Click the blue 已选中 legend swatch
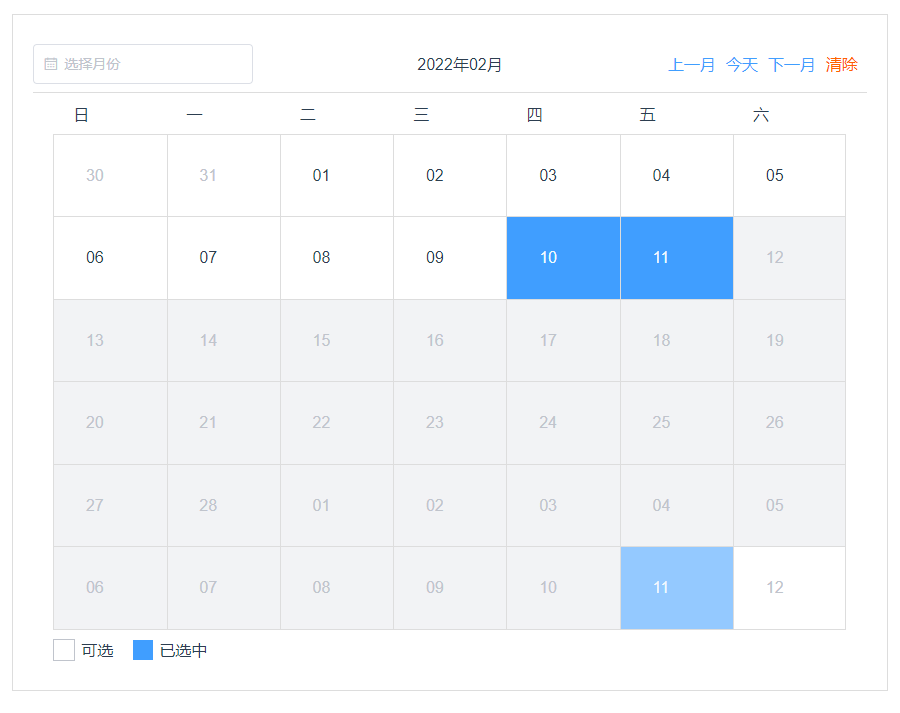 143,650
